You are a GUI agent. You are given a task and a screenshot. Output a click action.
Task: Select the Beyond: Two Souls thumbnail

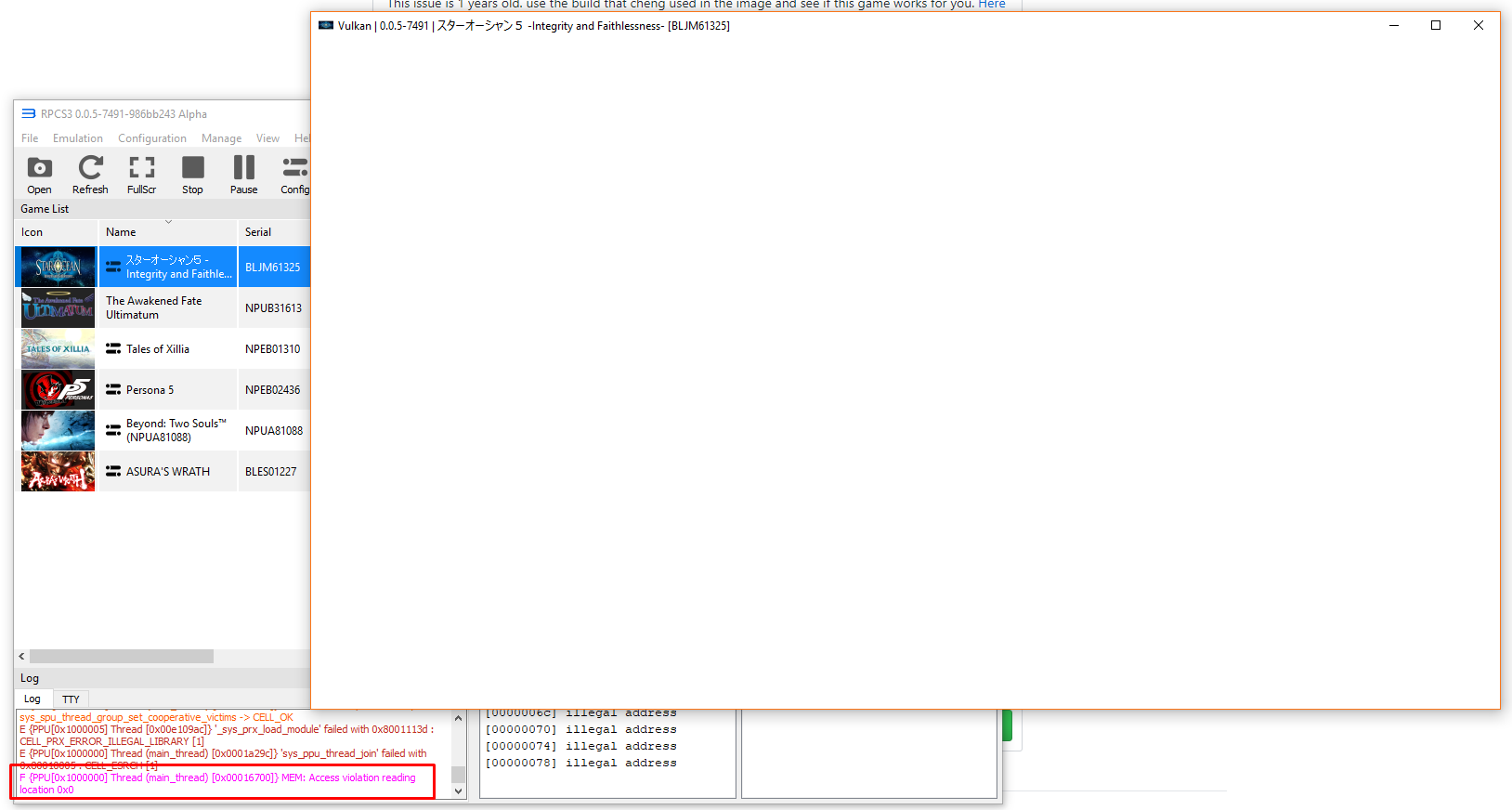58,430
